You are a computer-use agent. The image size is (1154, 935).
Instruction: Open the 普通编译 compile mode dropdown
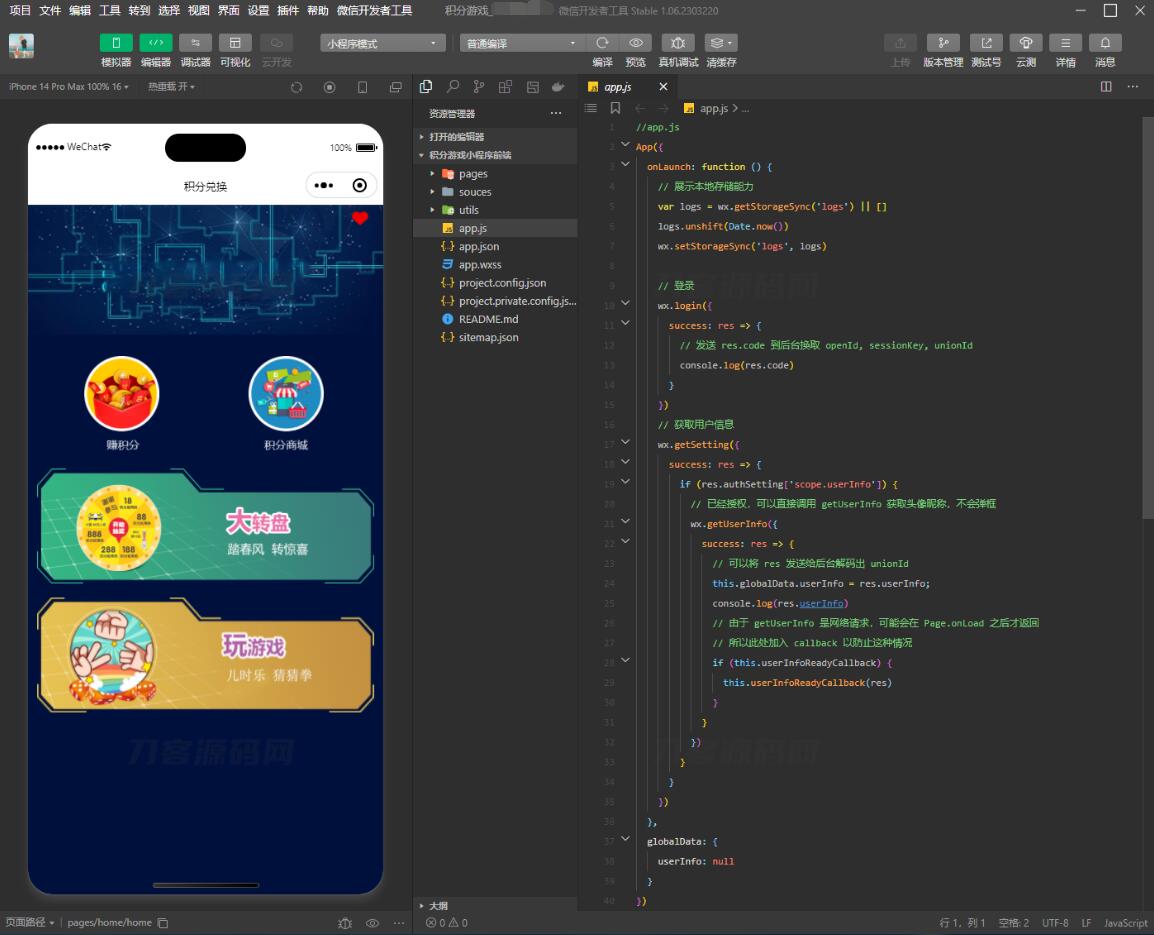521,44
